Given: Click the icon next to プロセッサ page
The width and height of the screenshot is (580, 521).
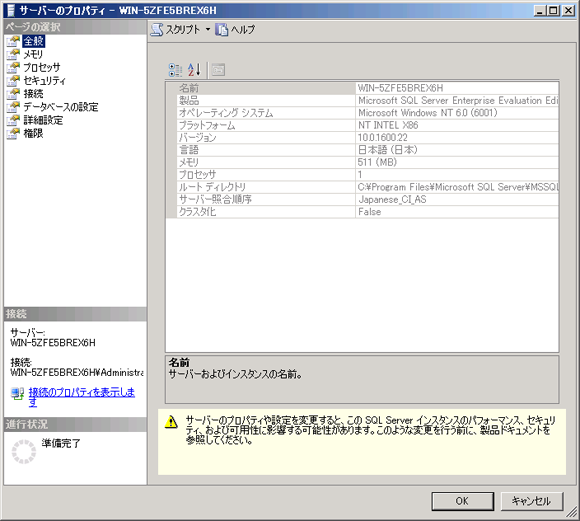Looking at the screenshot, I should pyautogui.click(x=13, y=67).
